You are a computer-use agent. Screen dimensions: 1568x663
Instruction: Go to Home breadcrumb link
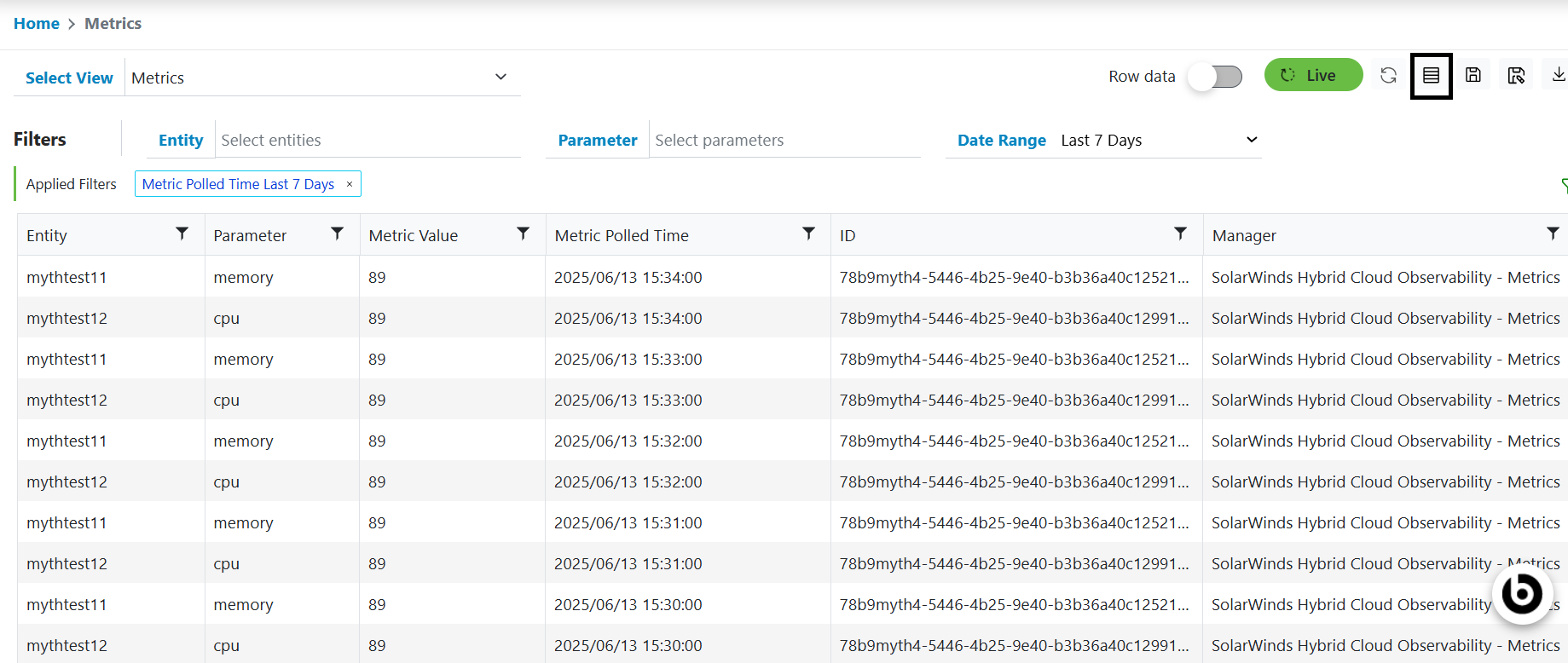click(37, 24)
